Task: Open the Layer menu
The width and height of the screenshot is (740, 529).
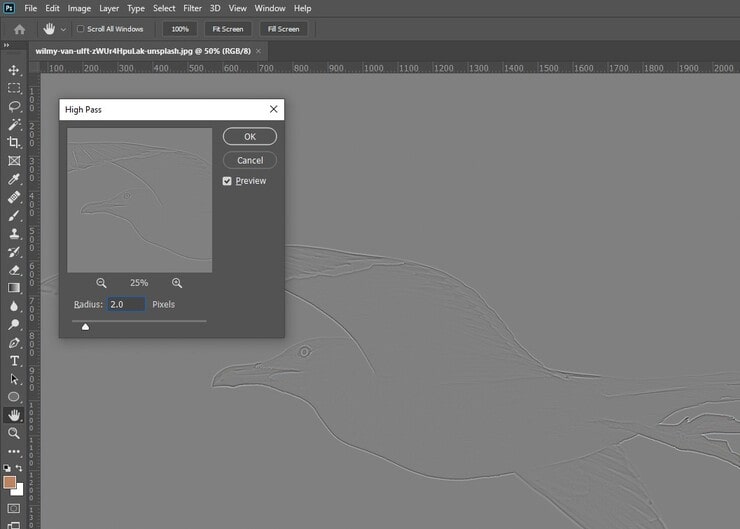Action: [109, 8]
